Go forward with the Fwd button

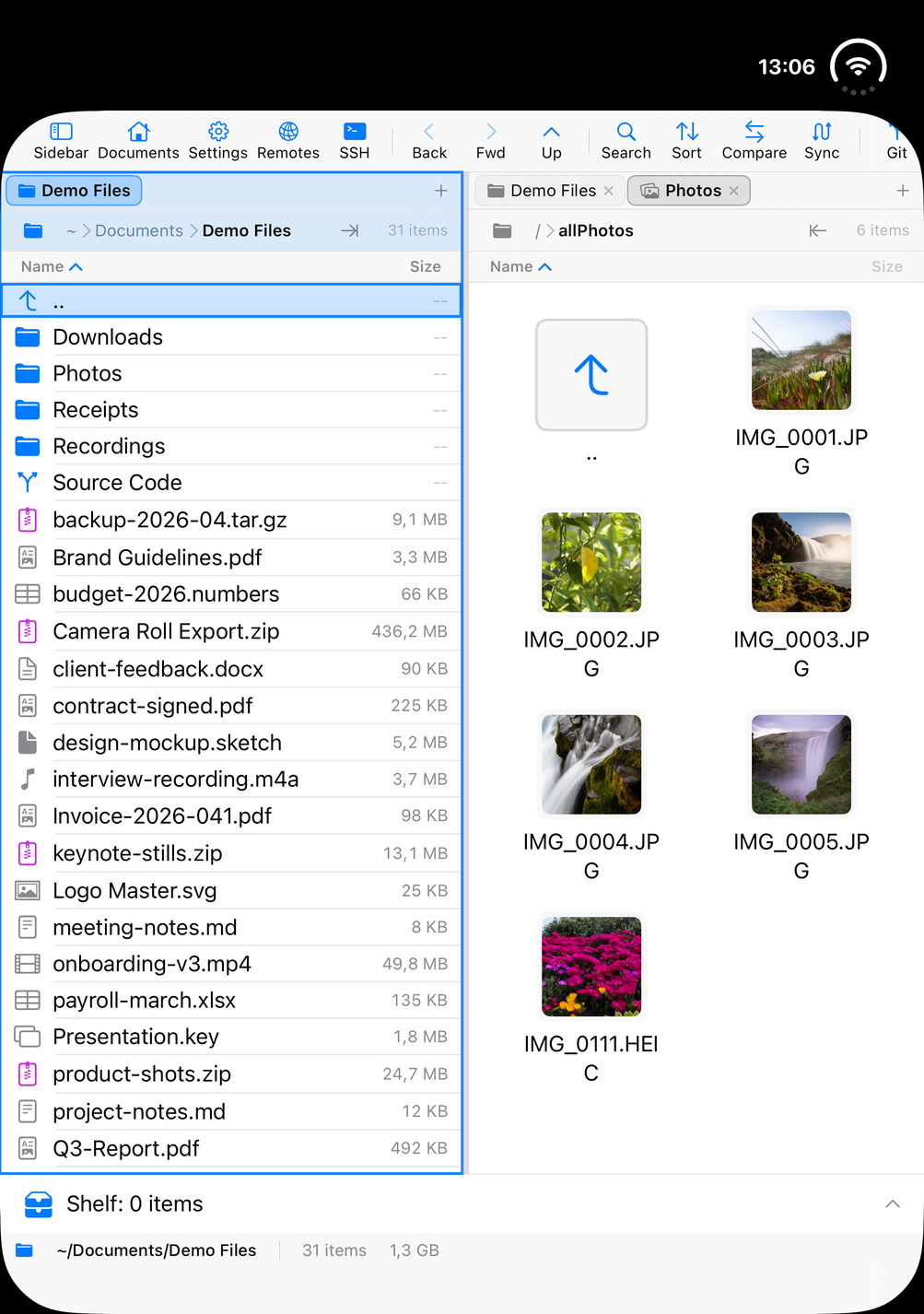(491, 141)
